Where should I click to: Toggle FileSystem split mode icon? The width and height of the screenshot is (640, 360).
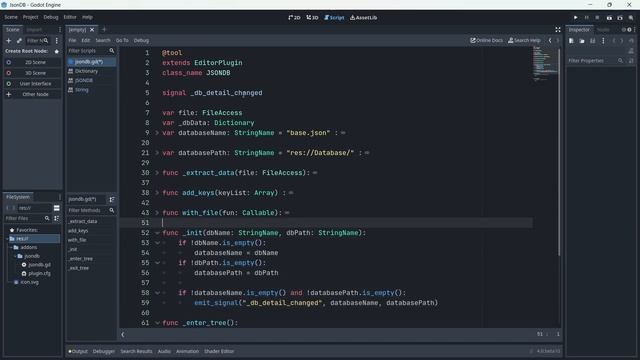pyautogui.click(x=57, y=208)
